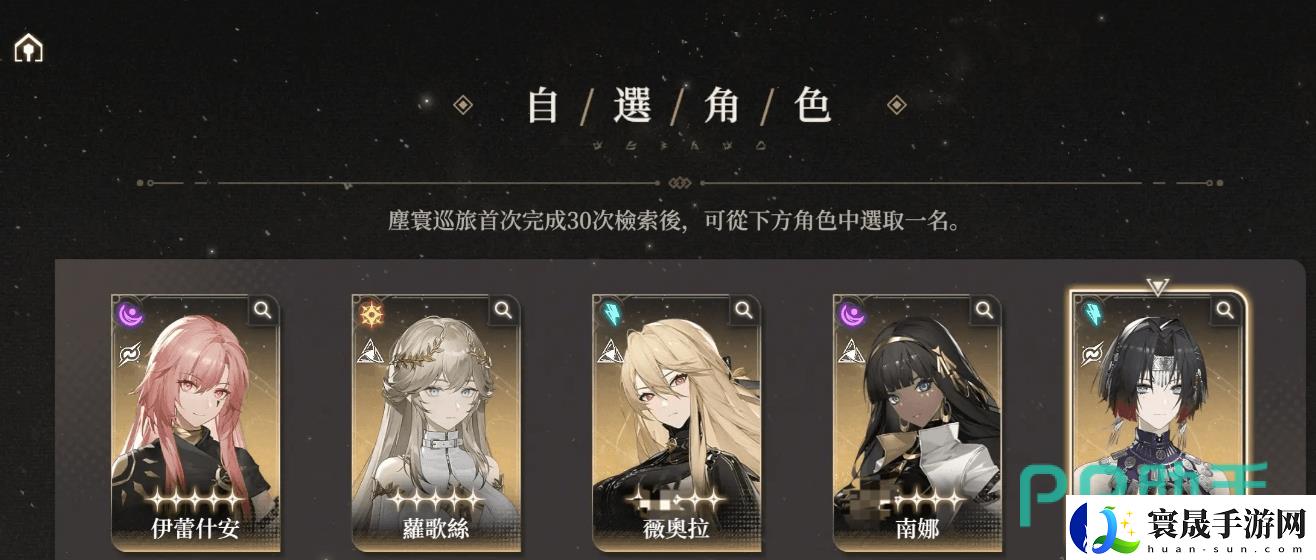Click triangle class icon on 薇奧拉 card
Viewport: 1316px width, 560px height.
pyautogui.click(x=609, y=351)
